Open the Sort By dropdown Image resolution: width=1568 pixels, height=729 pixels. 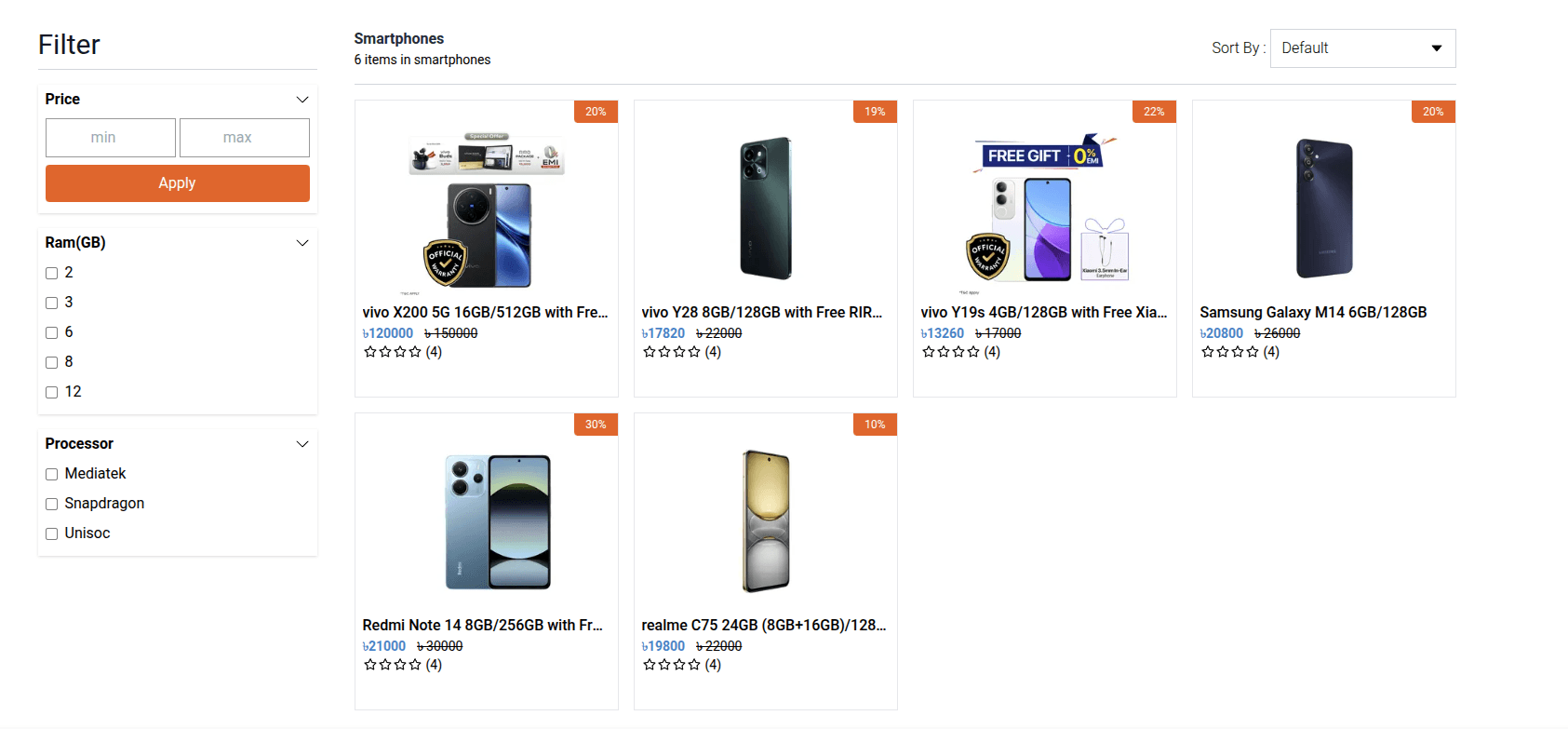pyautogui.click(x=1361, y=47)
